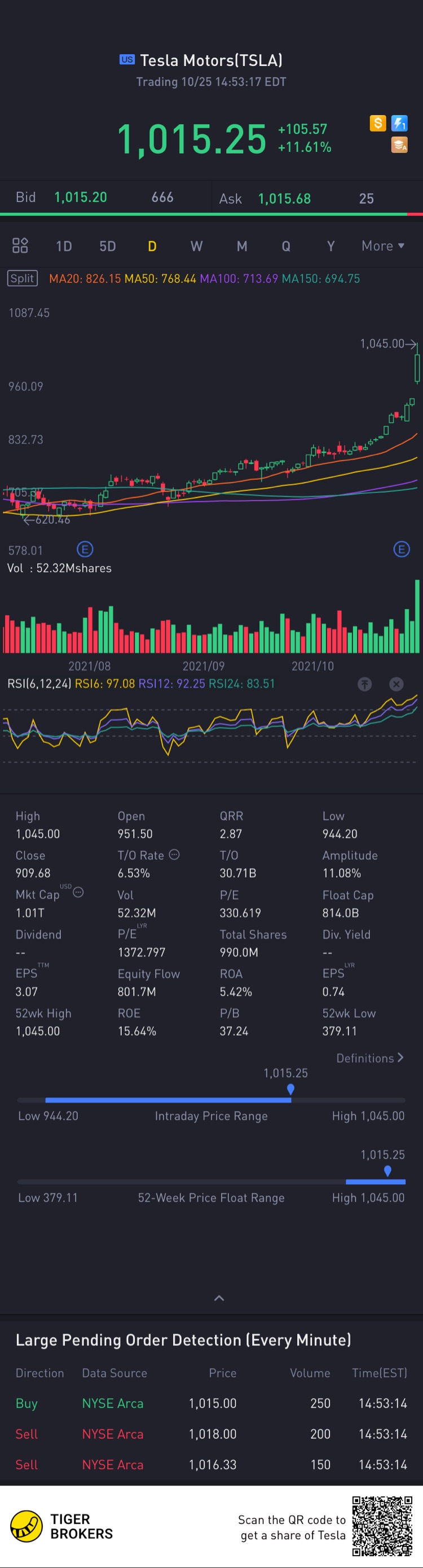This screenshot has height=1568, width=423.
Task: Tap the Bid price 1,015.20
Action: click(80, 197)
